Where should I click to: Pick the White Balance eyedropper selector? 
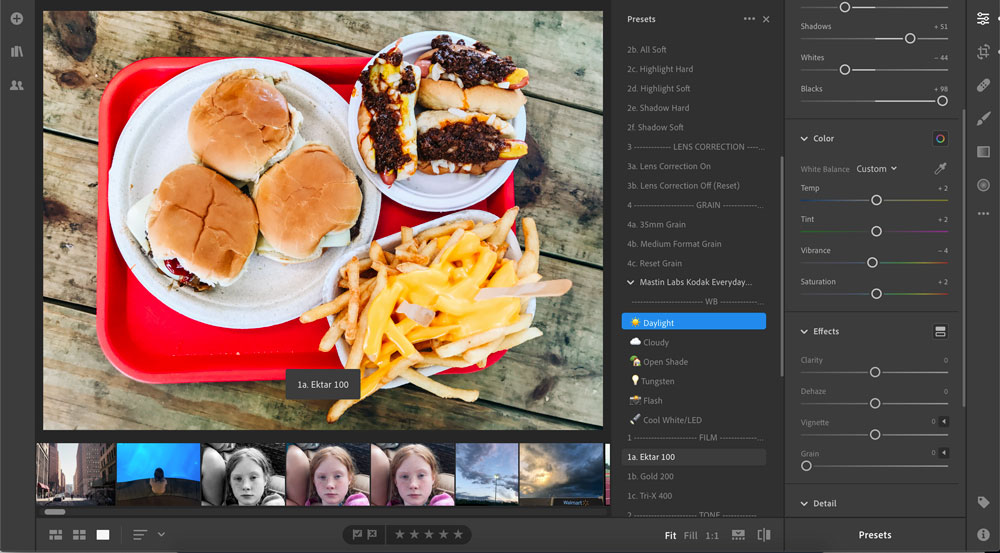(x=940, y=169)
